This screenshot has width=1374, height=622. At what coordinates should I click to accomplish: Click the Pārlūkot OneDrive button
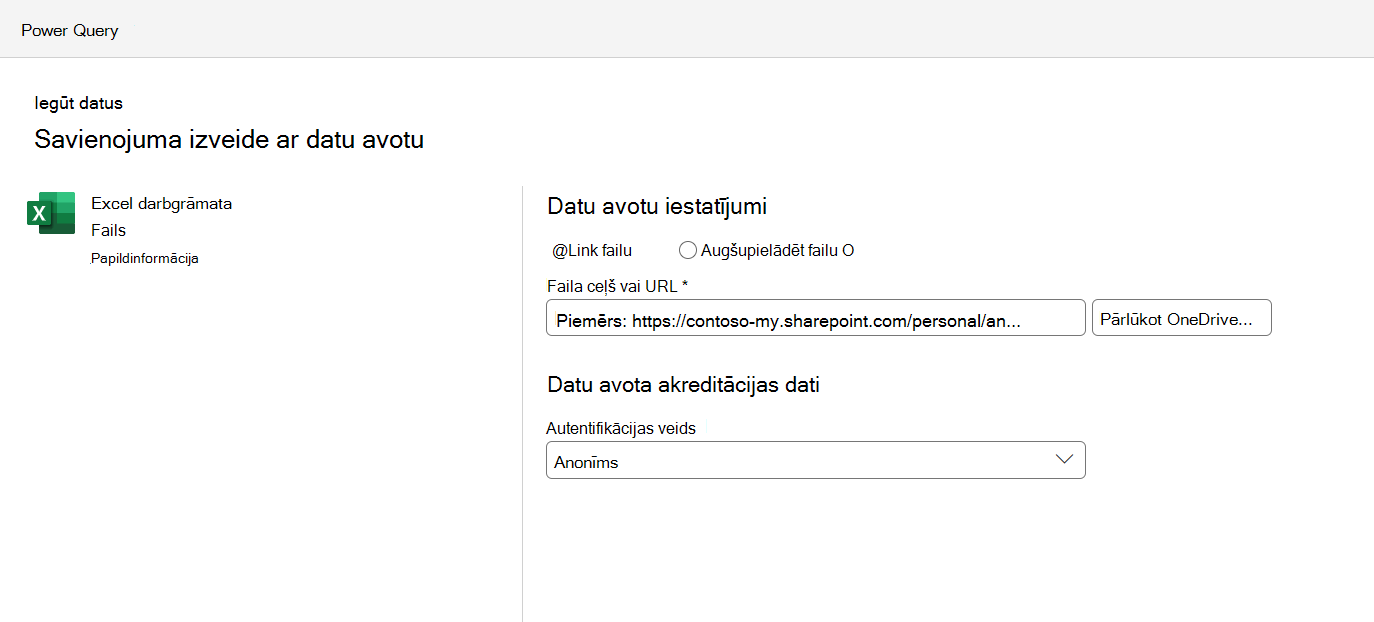1182,318
